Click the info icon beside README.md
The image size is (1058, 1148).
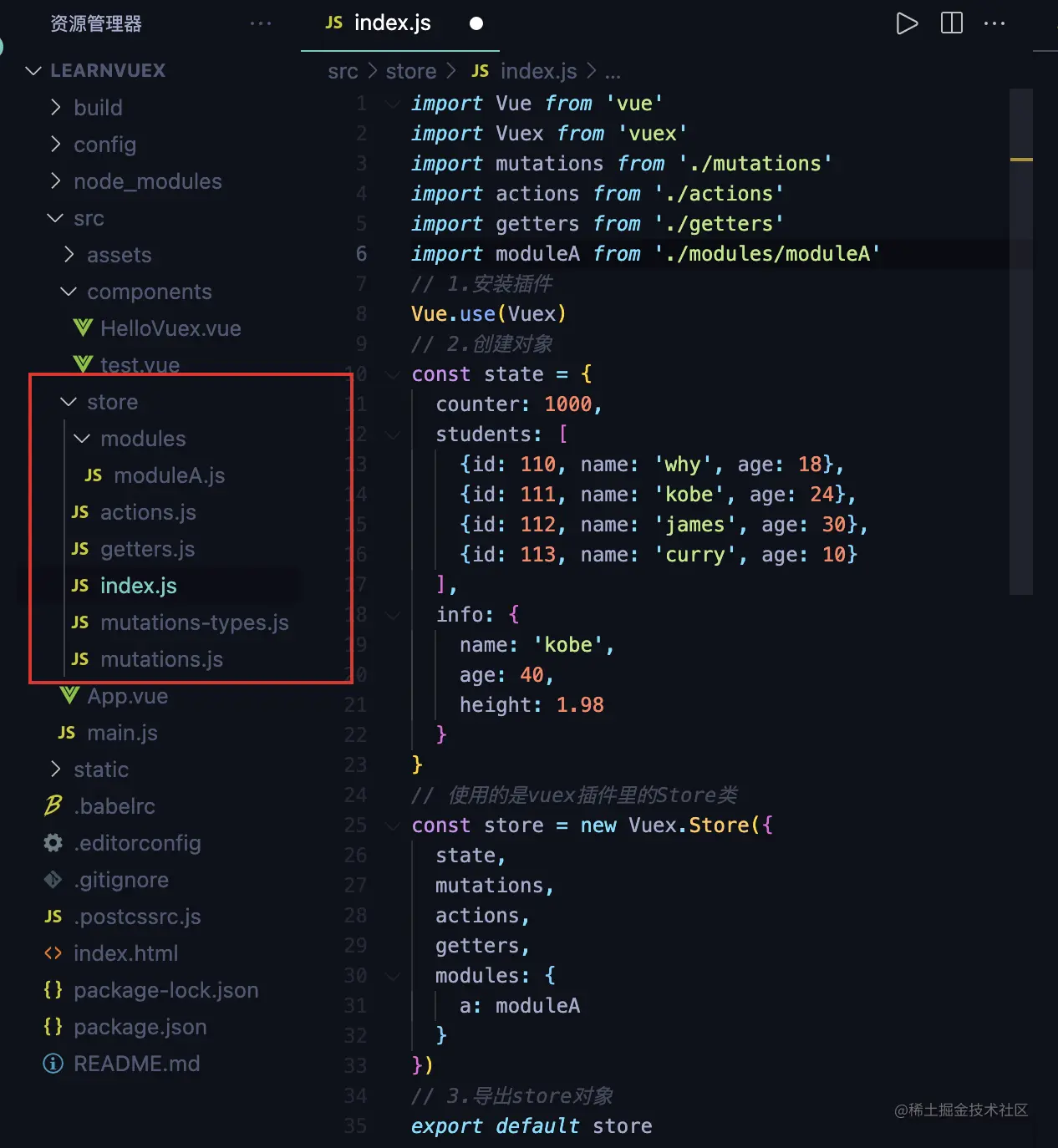click(x=53, y=1064)
